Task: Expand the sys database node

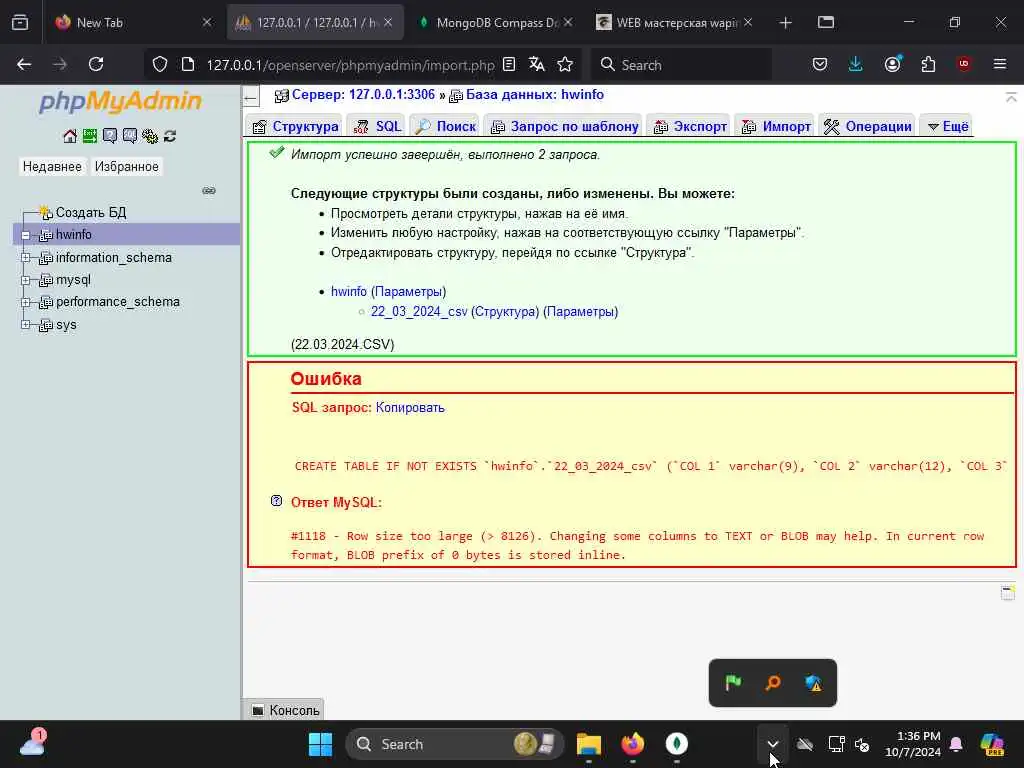Action: (x=25, y=324)
